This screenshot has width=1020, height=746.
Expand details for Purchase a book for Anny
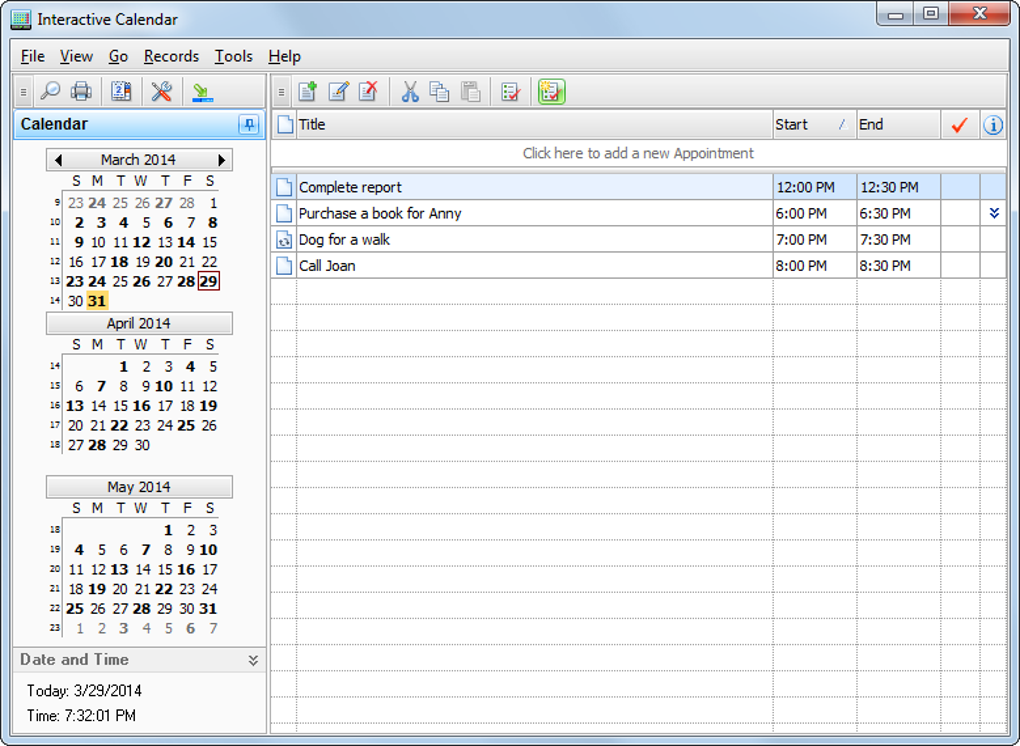[993, 212]
